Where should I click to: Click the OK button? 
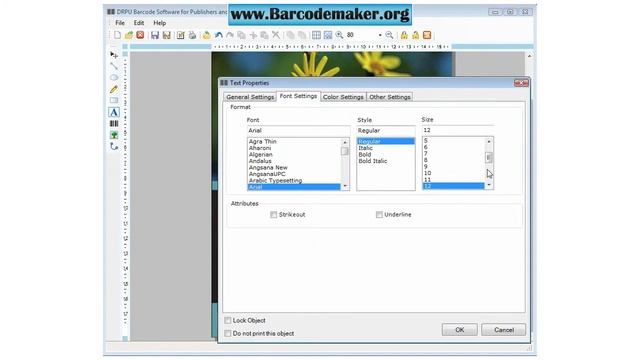460,330
